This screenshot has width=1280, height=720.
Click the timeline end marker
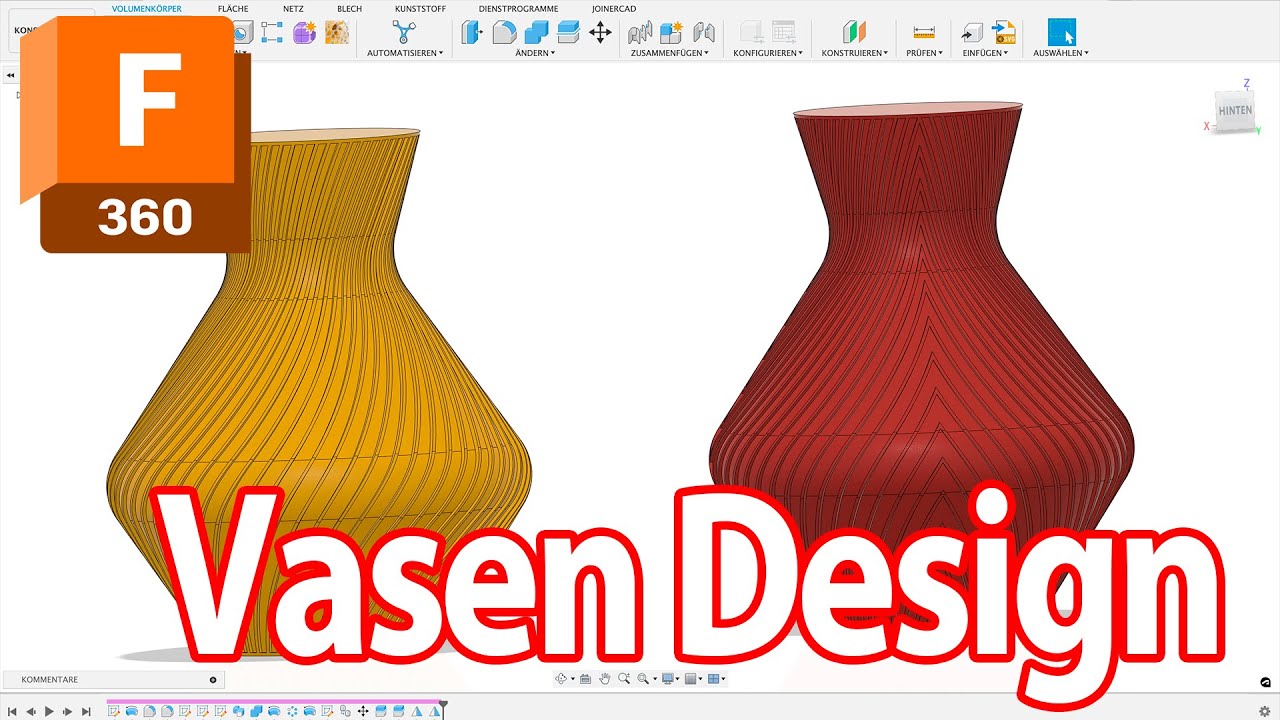coord(444,708)
